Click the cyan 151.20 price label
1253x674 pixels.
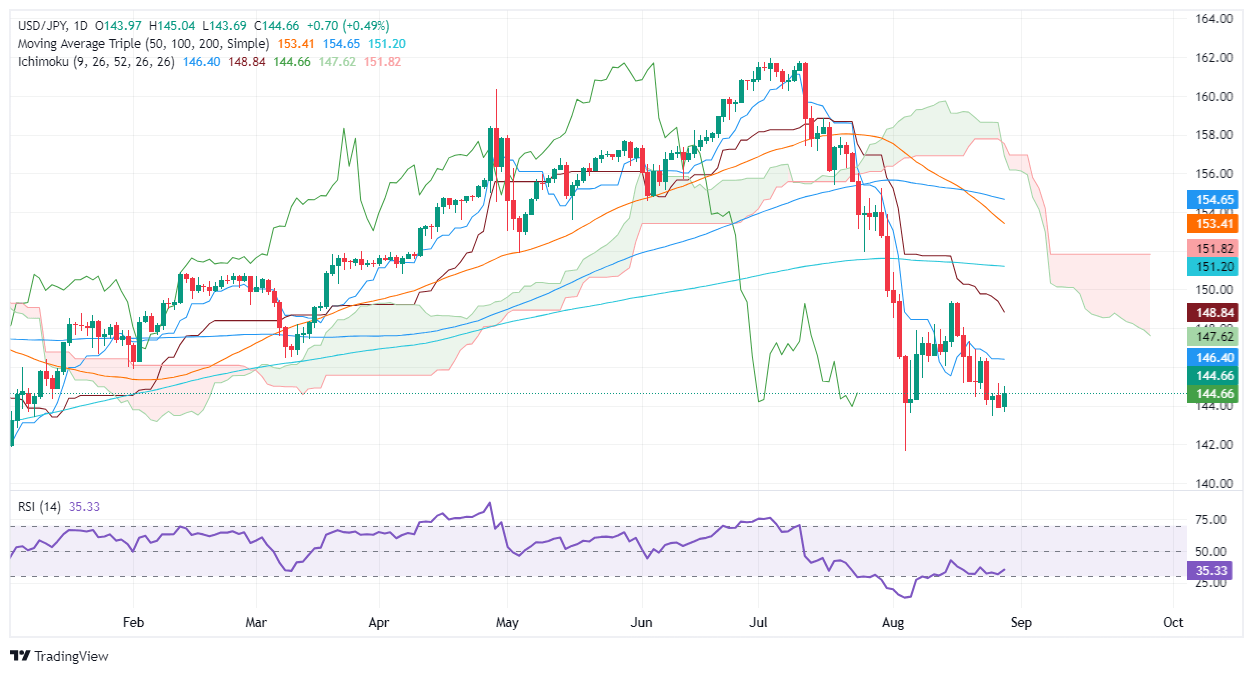click(x=1210, y=266)
